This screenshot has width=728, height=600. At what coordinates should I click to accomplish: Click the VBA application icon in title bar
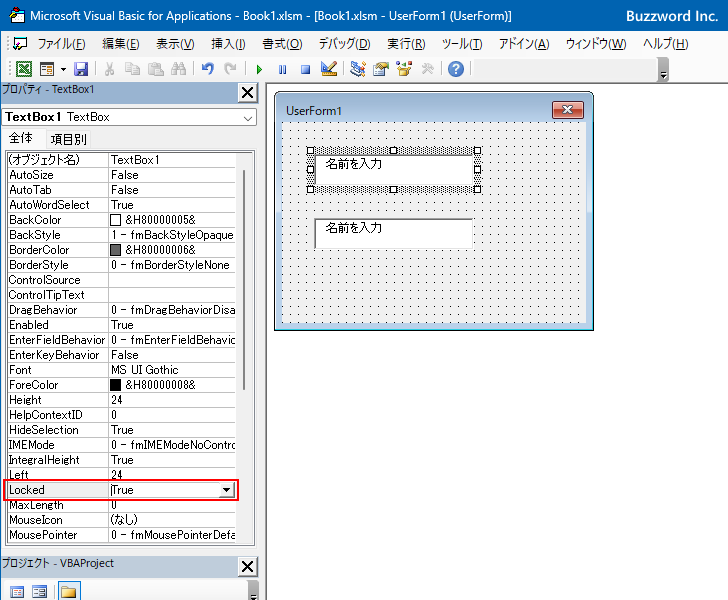(x=18, y=15)
